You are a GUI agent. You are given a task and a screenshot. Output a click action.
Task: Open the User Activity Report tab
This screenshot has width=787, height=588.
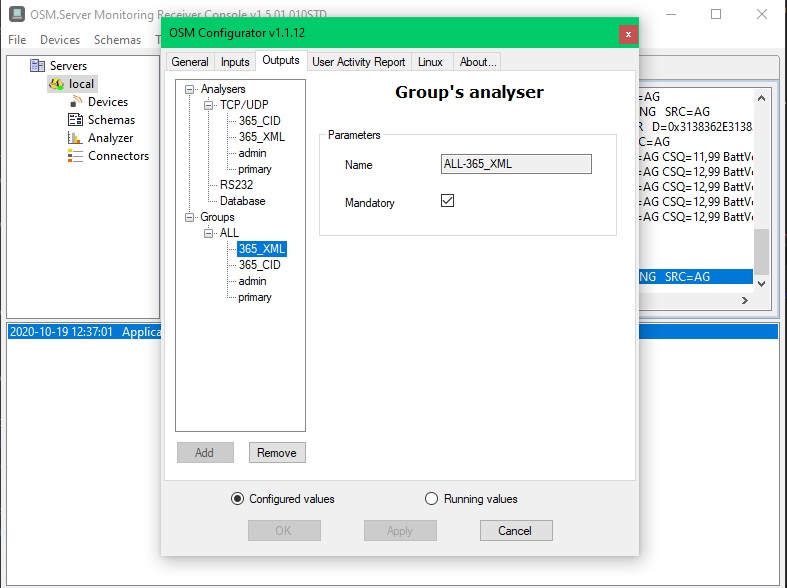359,62
